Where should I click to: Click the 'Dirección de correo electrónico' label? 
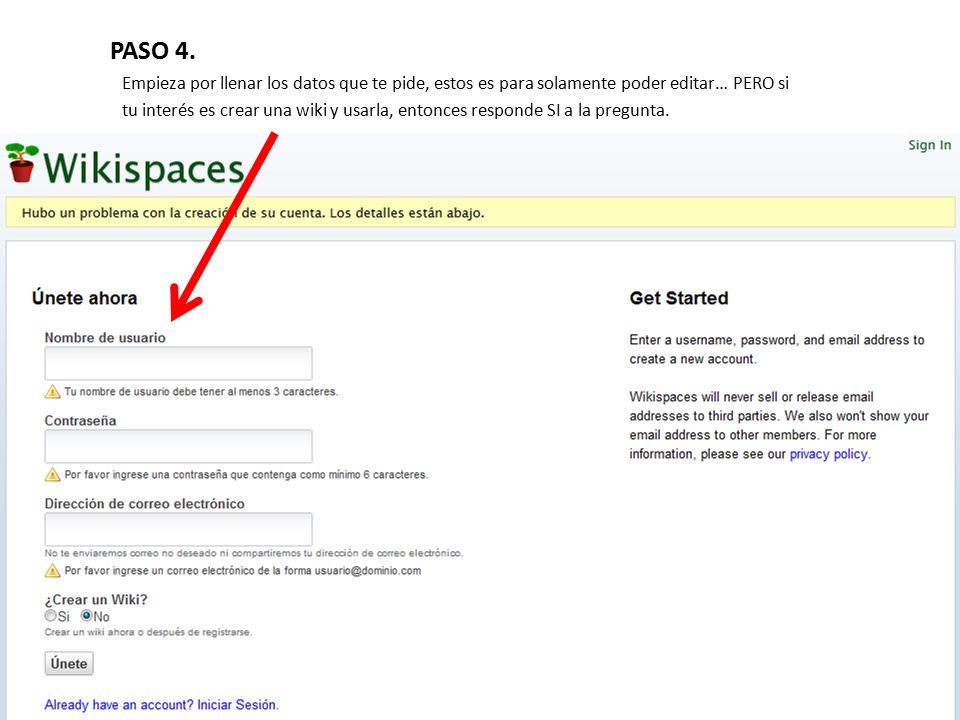(x=144, y=504)
